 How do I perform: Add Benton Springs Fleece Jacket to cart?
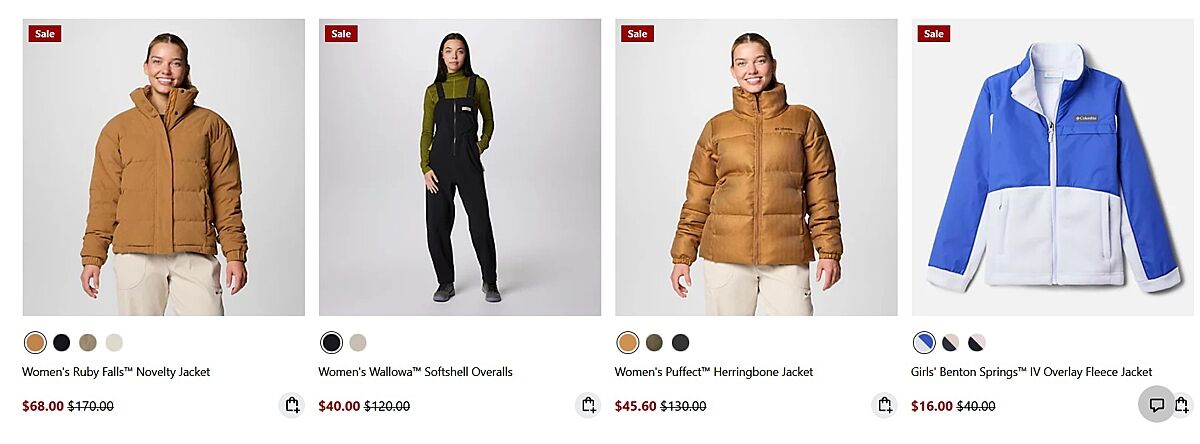coord(1182,405)
